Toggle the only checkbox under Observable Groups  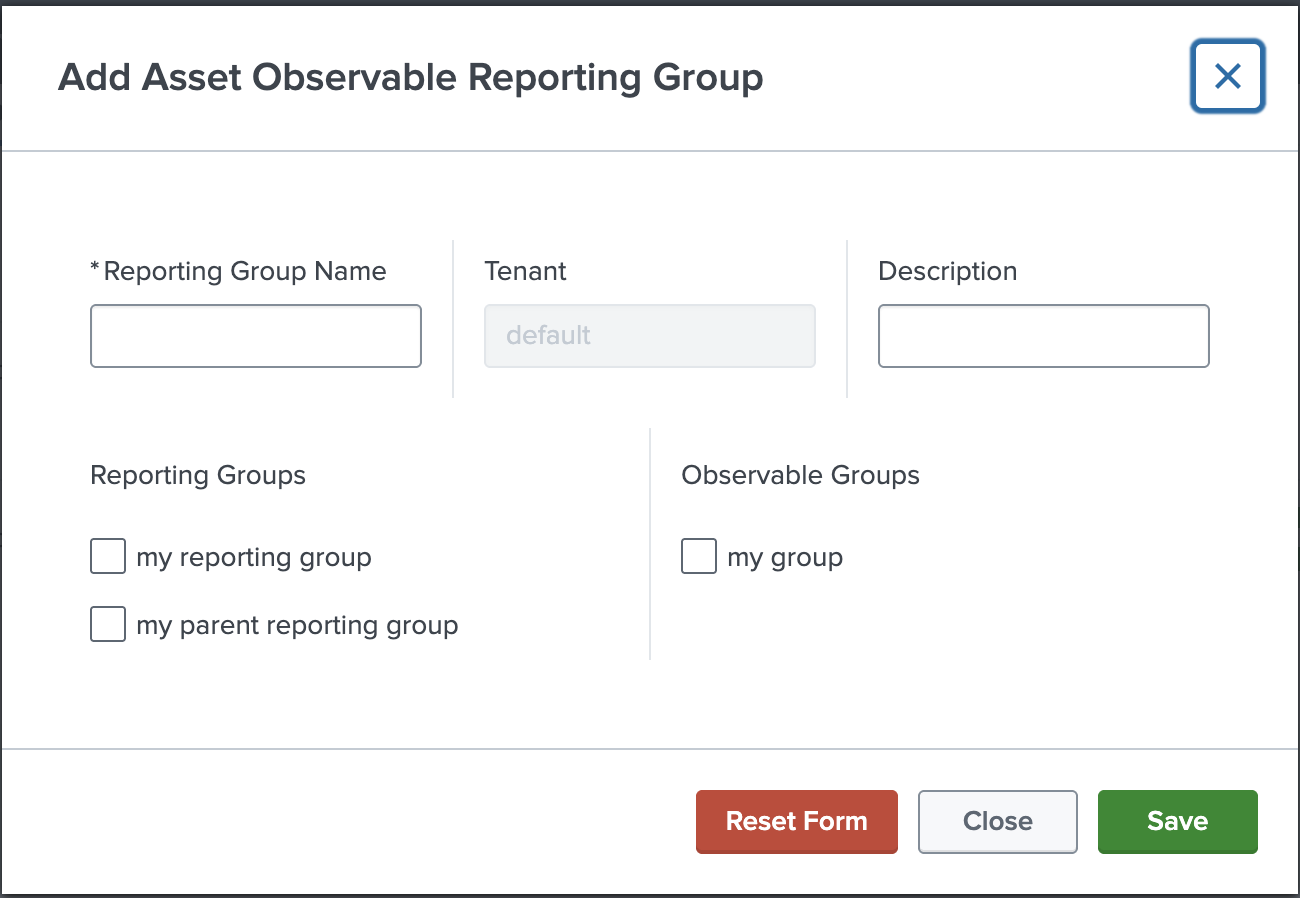tap(699, 556)
